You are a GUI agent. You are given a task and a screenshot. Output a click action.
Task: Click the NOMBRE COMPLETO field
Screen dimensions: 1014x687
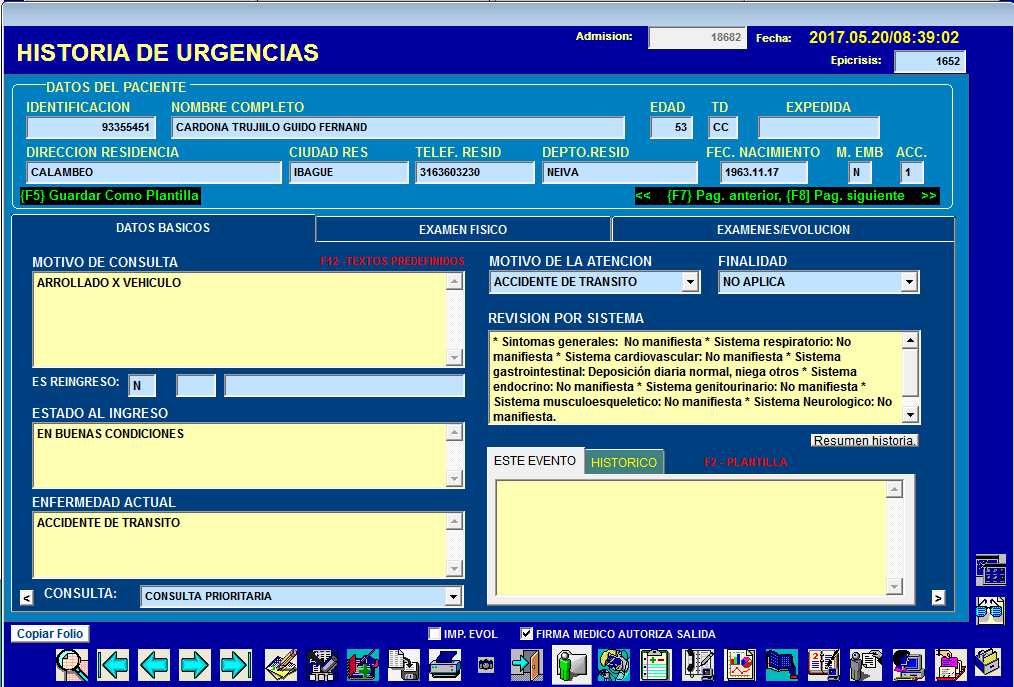[x=398, y=127]
